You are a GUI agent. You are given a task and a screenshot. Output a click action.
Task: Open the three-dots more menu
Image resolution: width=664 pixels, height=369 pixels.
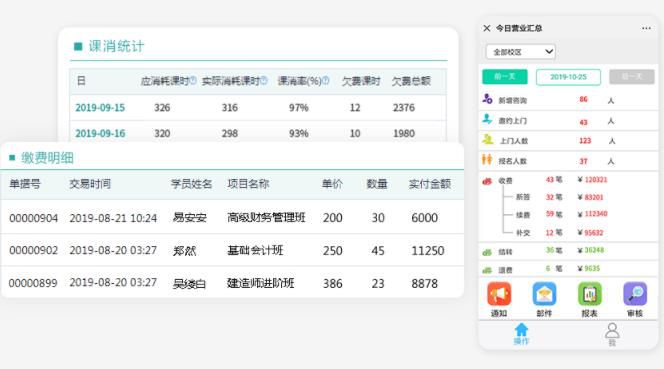(x=646, y=28)
